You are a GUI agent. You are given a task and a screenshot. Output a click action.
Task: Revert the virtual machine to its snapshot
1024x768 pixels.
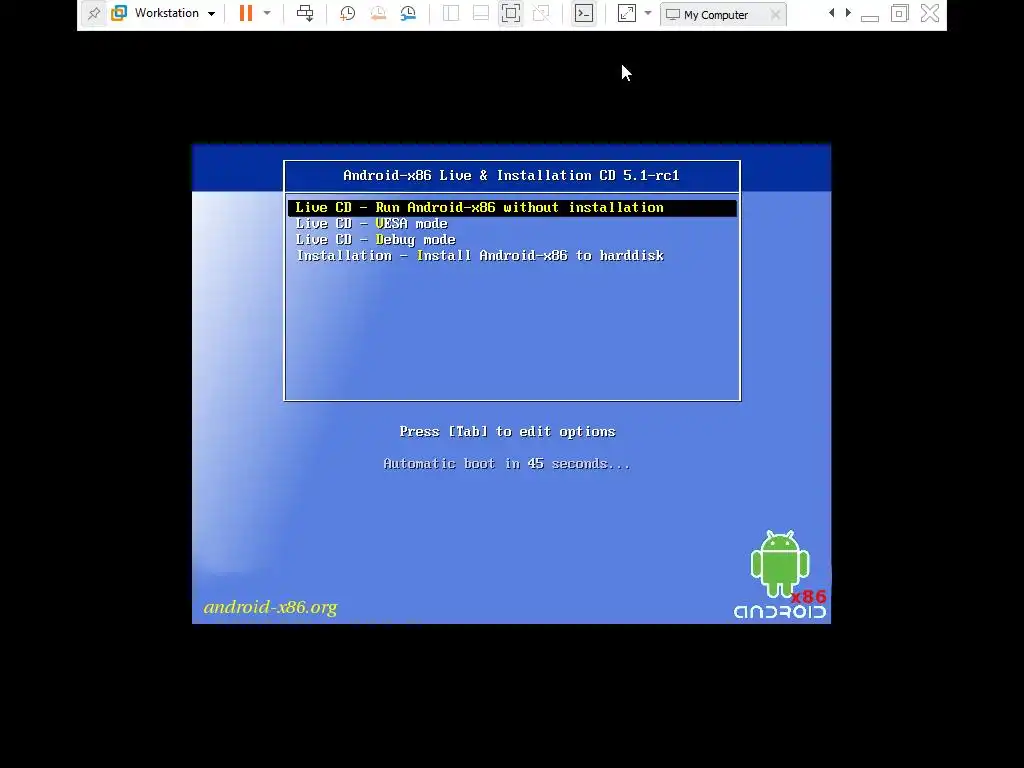(378, 13)
